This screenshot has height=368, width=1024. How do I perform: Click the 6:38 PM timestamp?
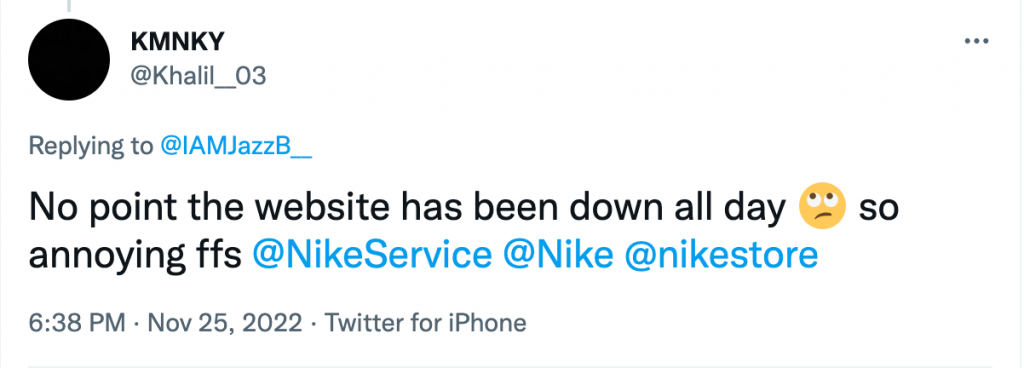click(77, 323)
